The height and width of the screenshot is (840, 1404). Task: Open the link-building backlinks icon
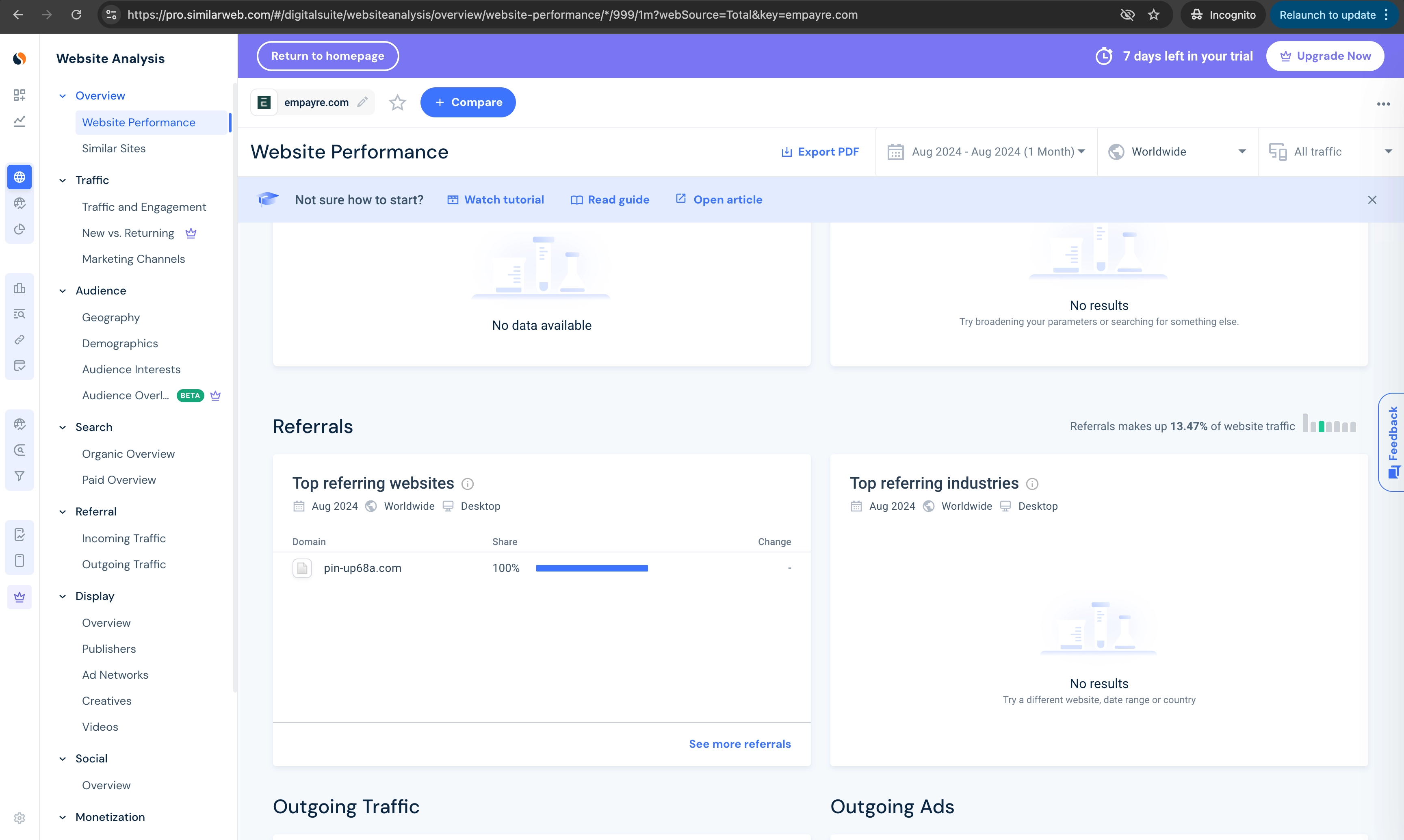(x=19, y=340)
